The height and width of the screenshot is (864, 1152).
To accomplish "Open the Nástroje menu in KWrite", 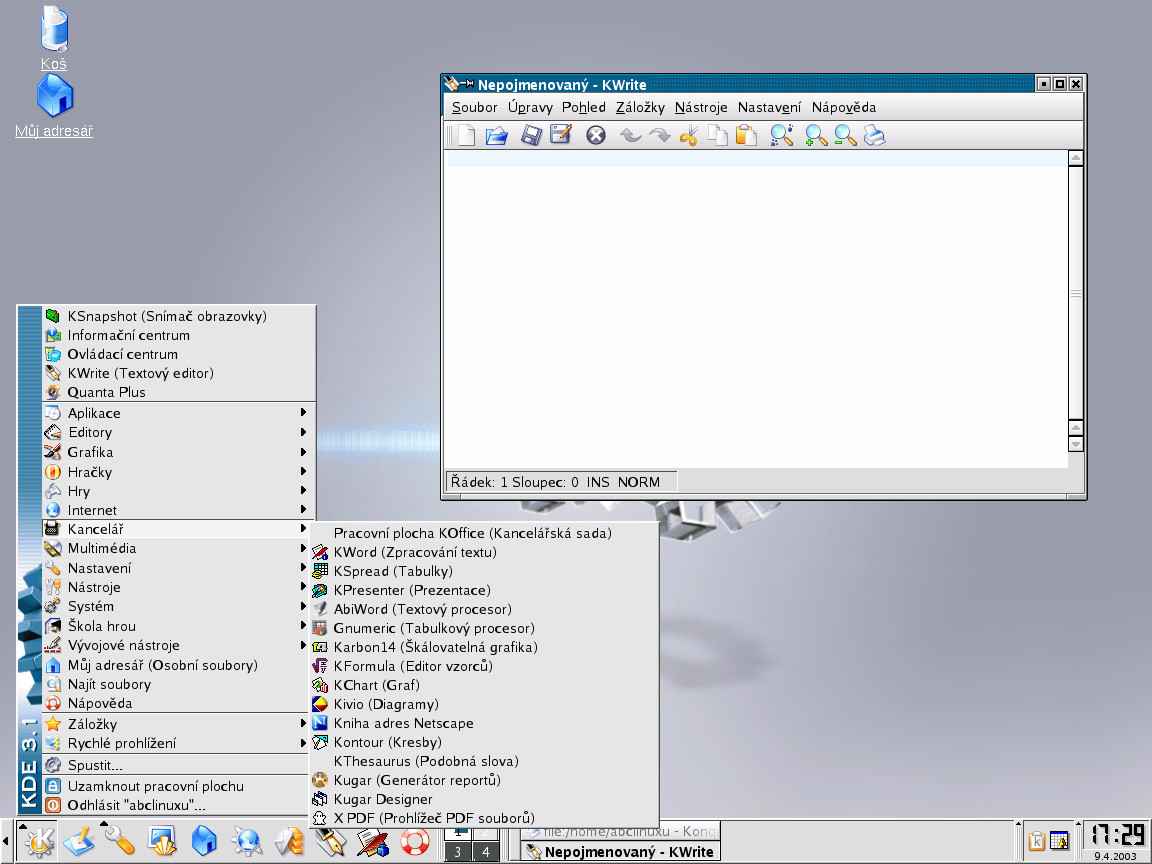I will (701, 107).
